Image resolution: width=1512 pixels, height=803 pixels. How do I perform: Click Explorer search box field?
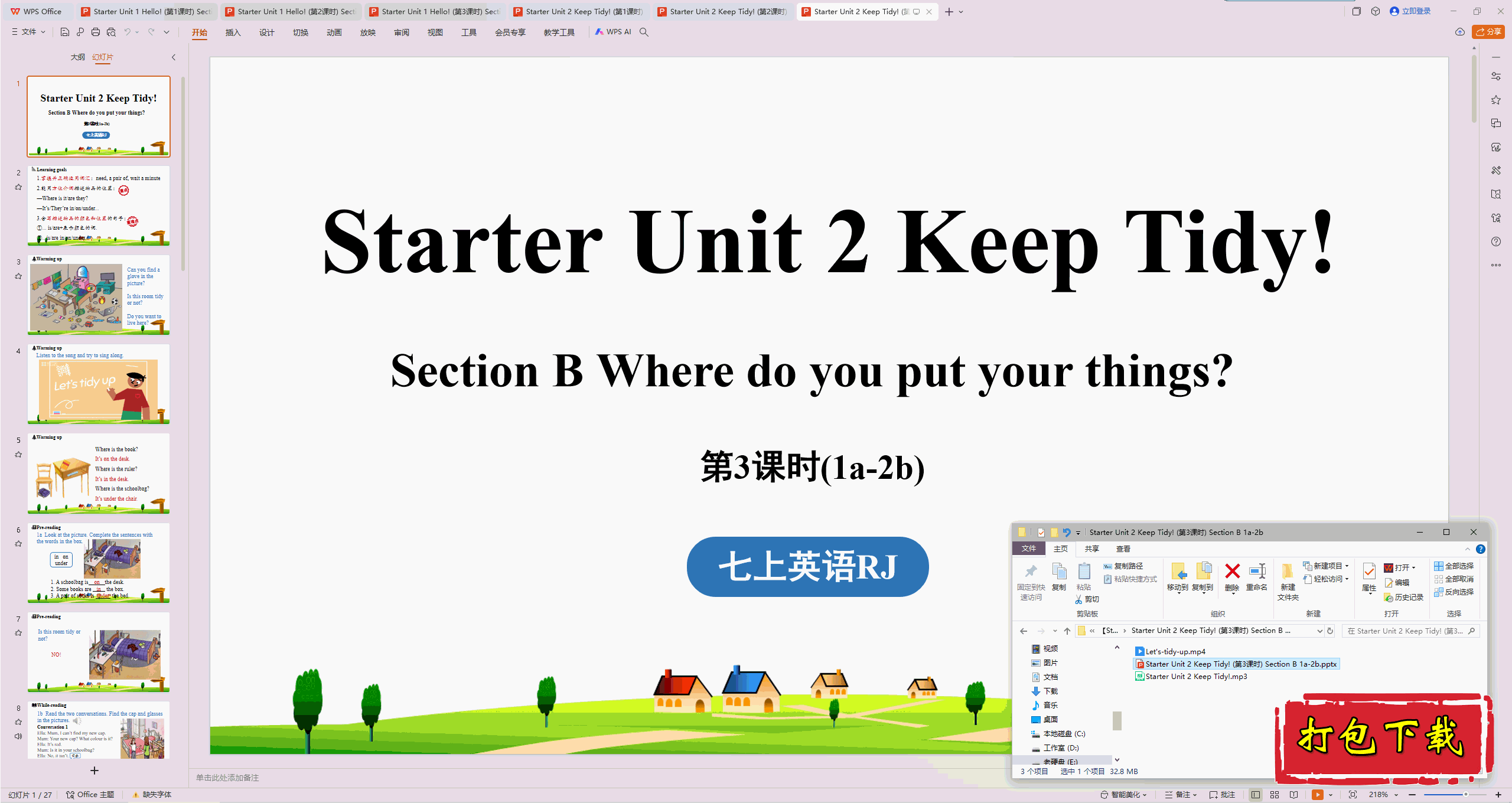point(1410,631)
